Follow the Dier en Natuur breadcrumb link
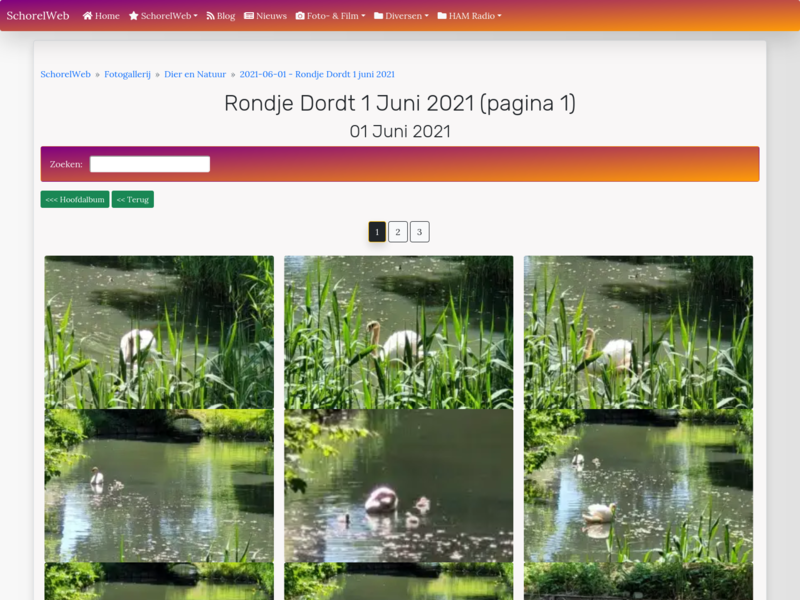This screenshot has width=800, height=600. tap(195, 74)
